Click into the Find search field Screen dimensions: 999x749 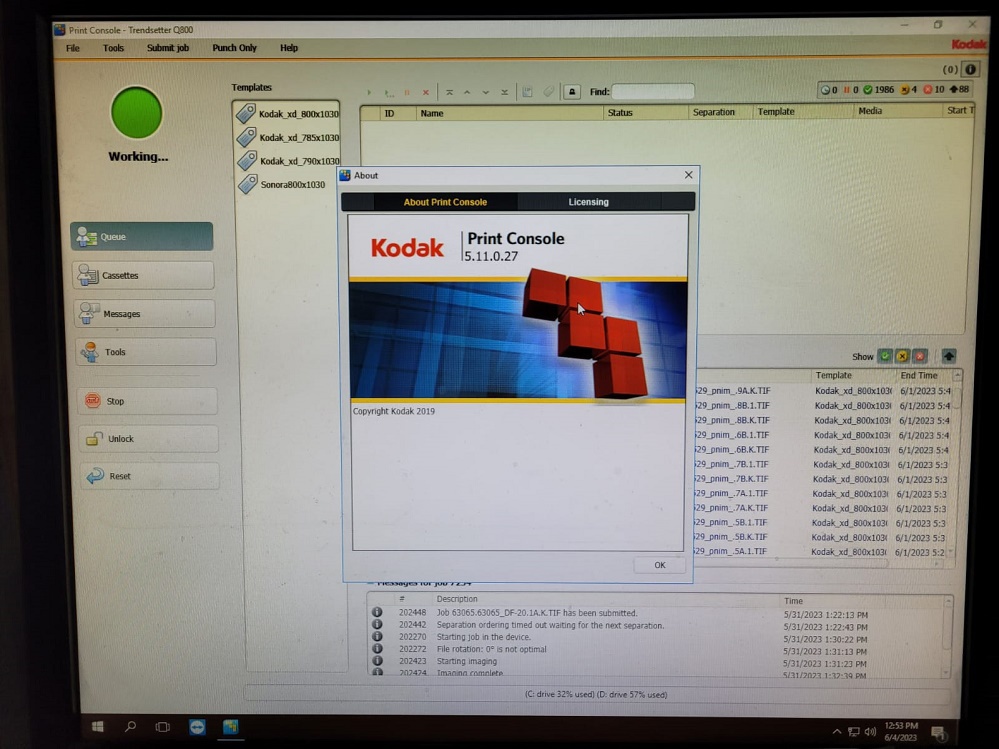click(x=652, y=92)
